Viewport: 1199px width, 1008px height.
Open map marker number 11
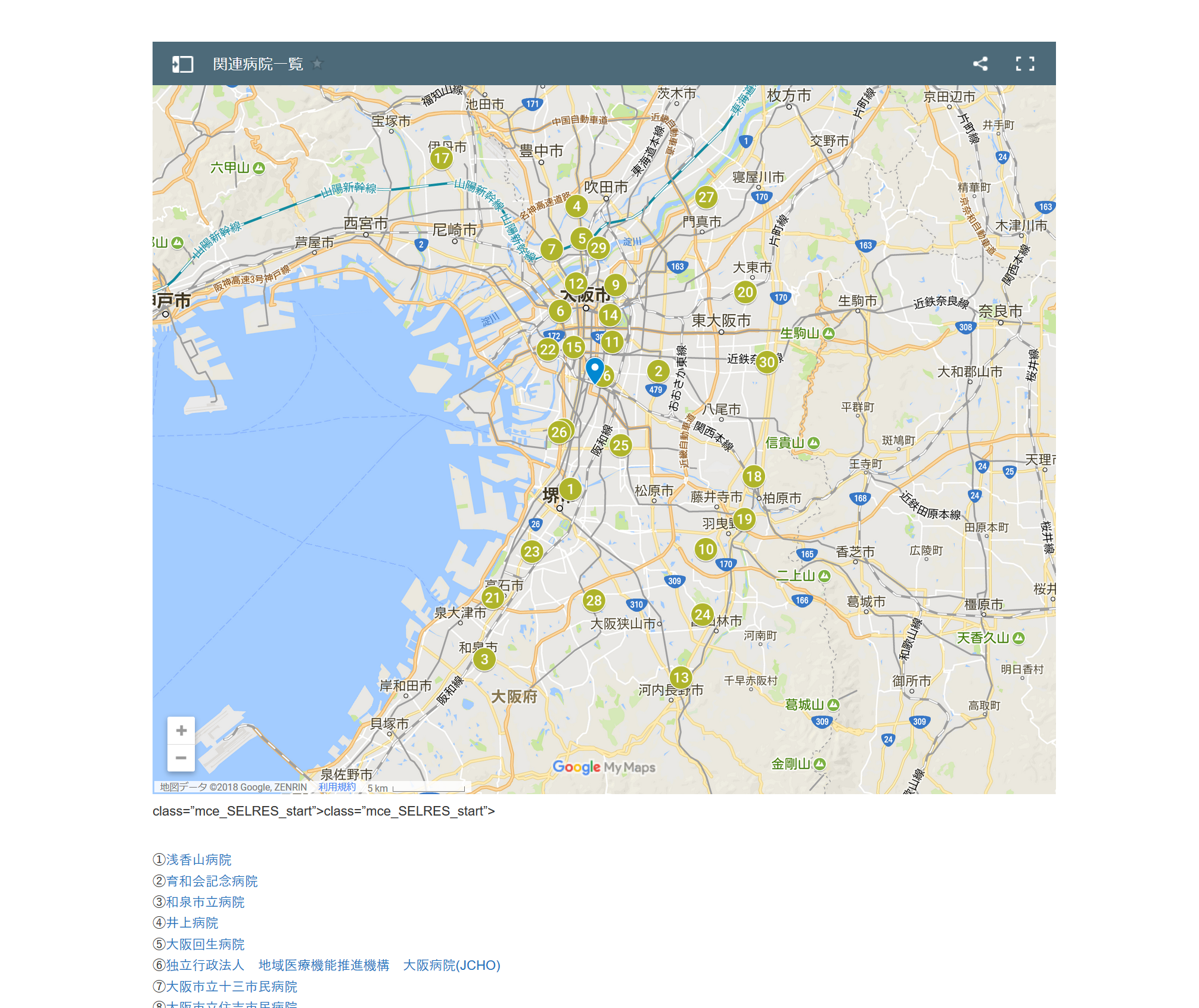pyautogui.click(x=612, y=342)
